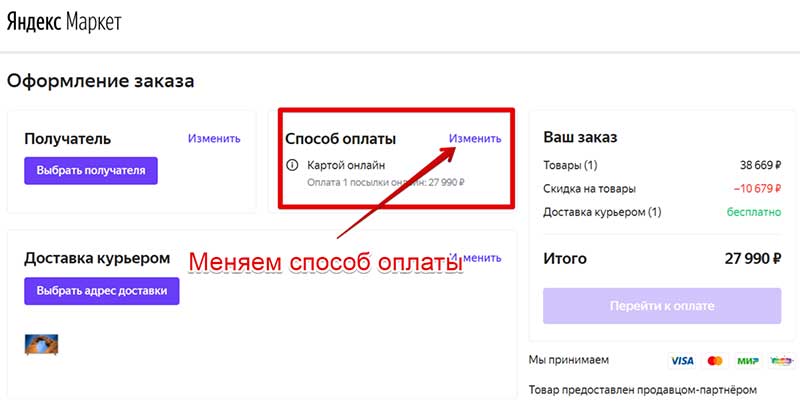Click the Выбрать адрес доставки button
Image resolution: width=800 pixels, height=404 pixels.
102,291
